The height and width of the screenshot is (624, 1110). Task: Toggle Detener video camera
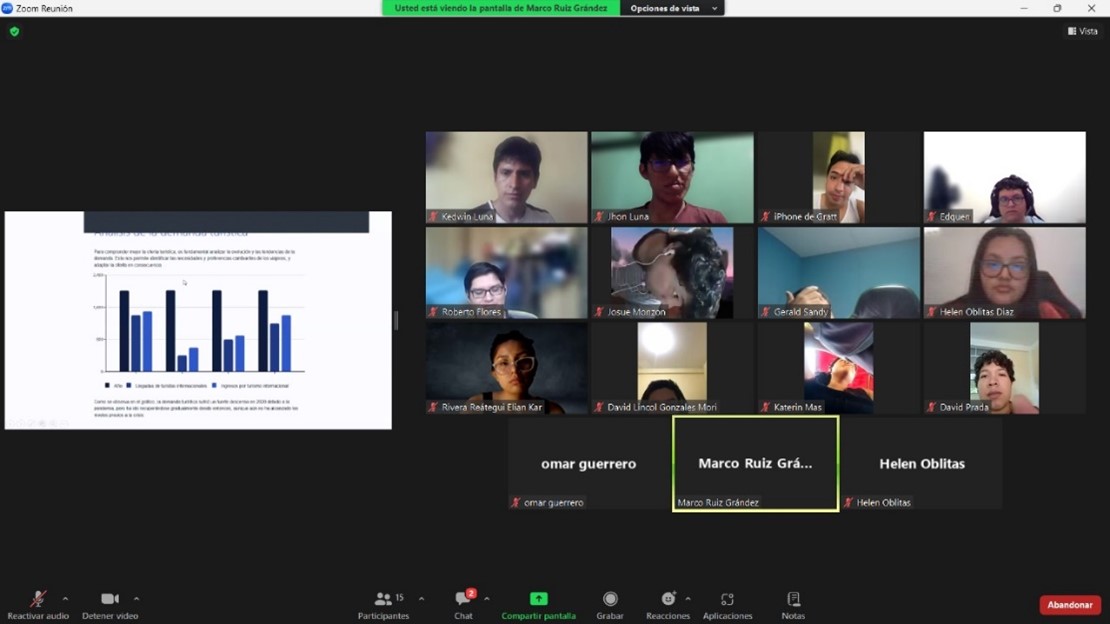(x=110, y=604)
